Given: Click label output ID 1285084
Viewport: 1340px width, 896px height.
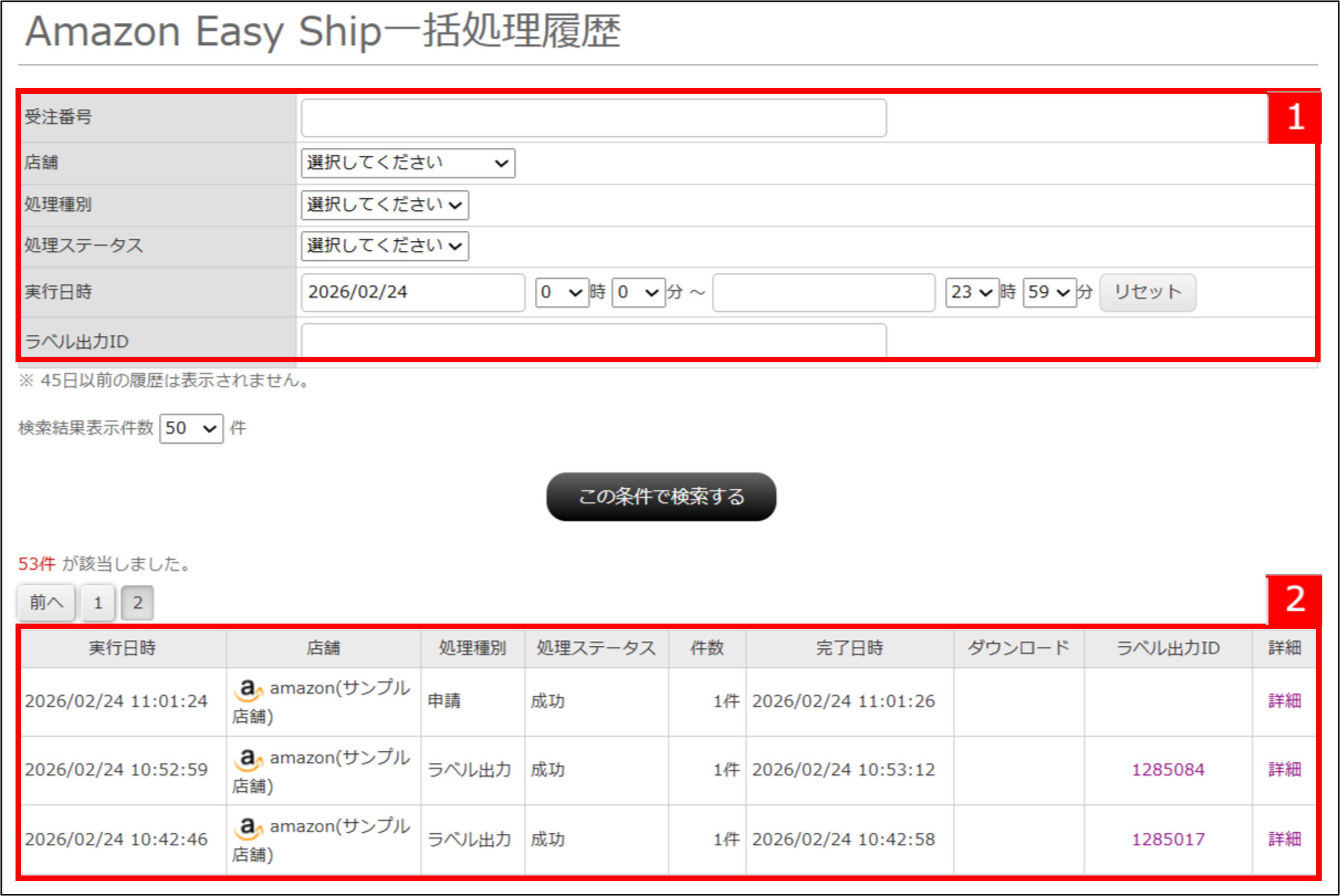Looking at the screenshot, I should point(1167,769).
